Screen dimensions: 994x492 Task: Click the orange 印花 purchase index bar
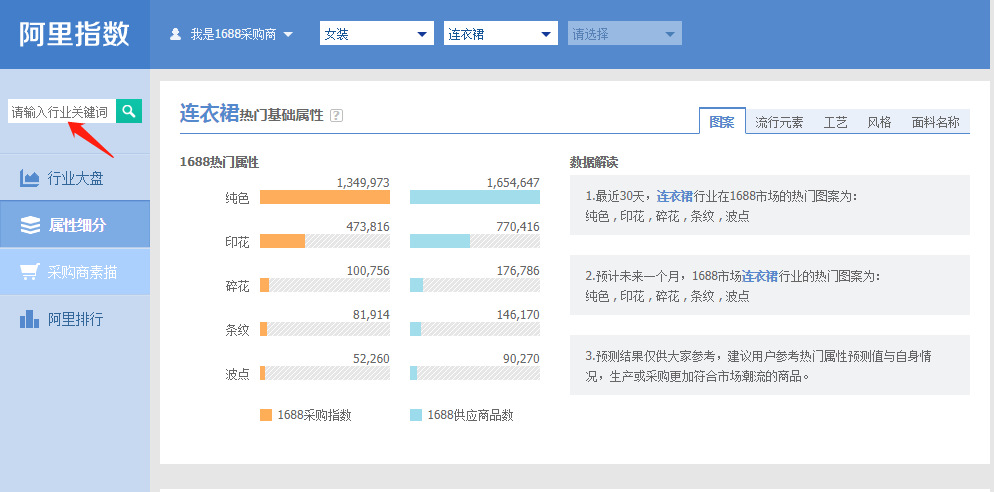282,241
